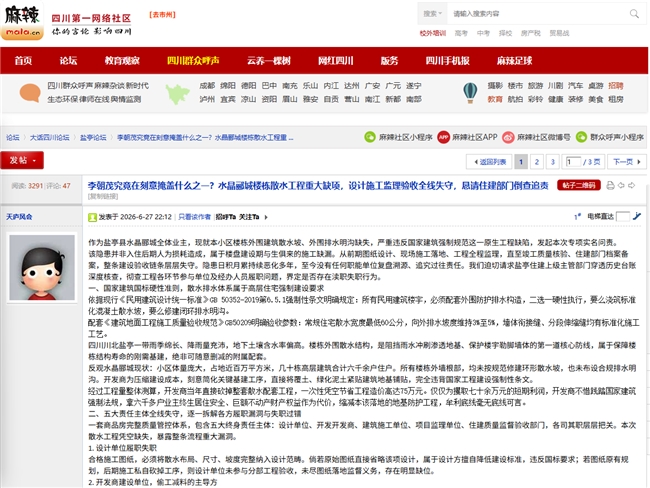650x488 pixels.
Task: Click the 美食 category link
Action: tap(596, 100)
